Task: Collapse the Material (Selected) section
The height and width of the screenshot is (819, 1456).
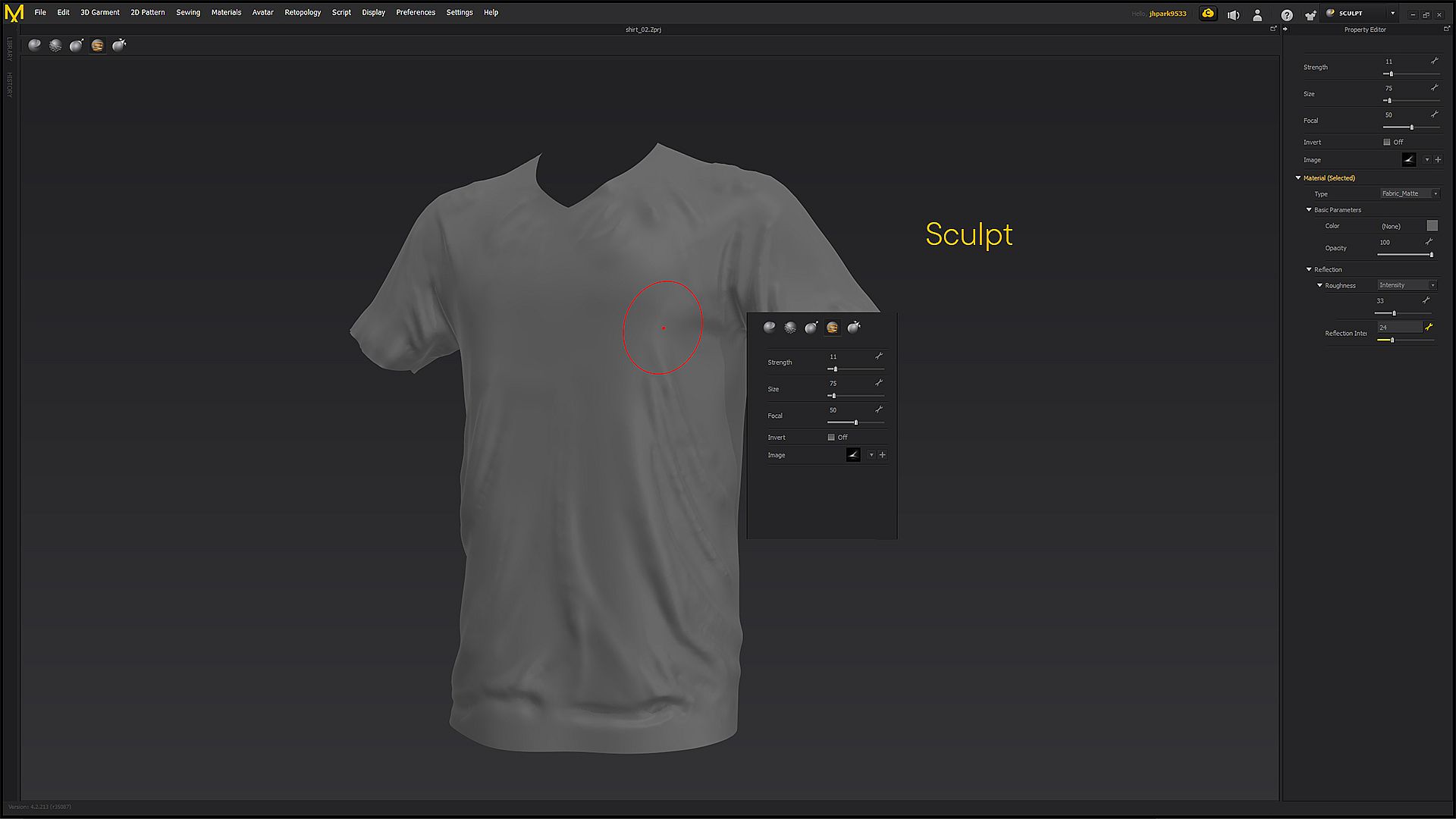Action: click(1298, 178)
